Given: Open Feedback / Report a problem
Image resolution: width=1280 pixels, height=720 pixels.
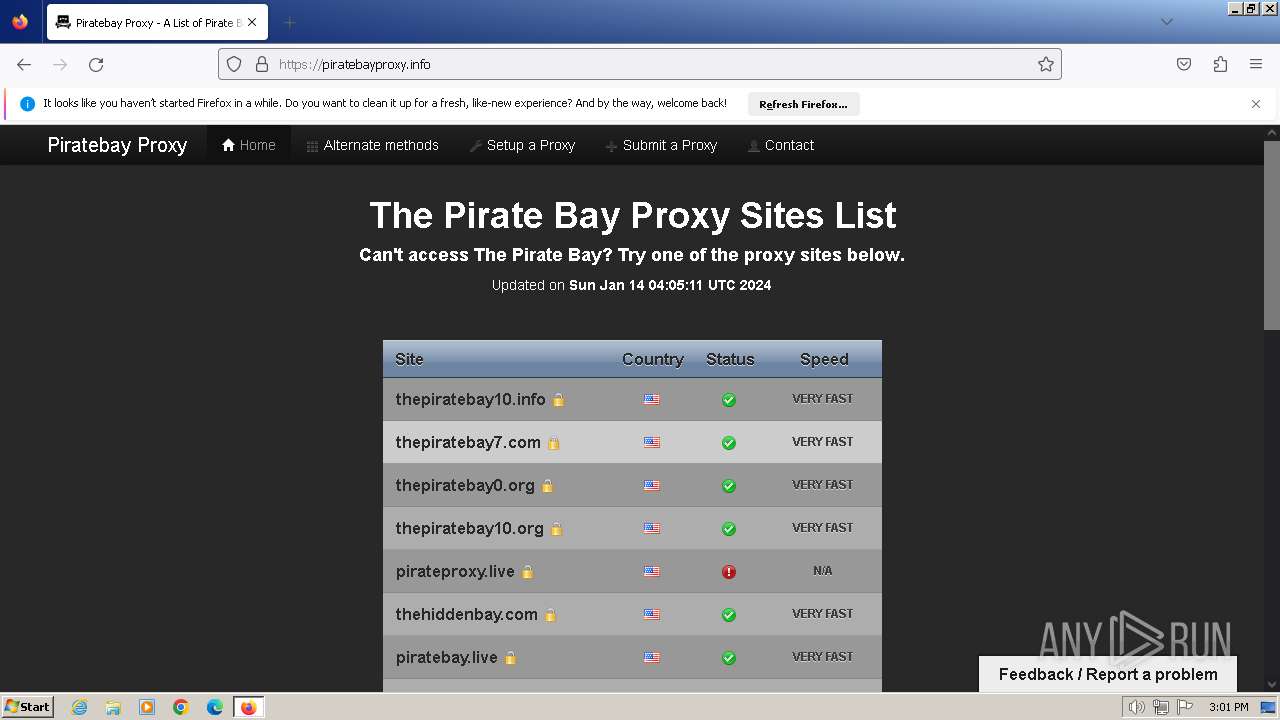Looking at the screenshot, I should point(1108,674).
